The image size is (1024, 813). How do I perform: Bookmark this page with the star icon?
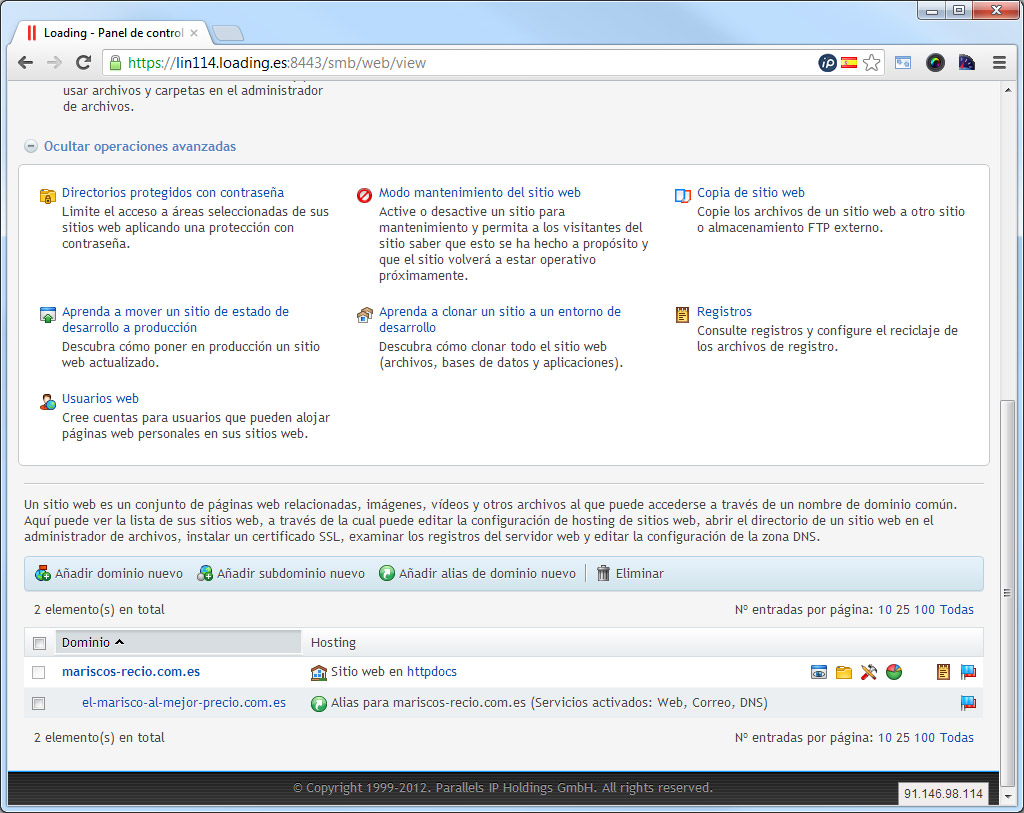[871, 63]
